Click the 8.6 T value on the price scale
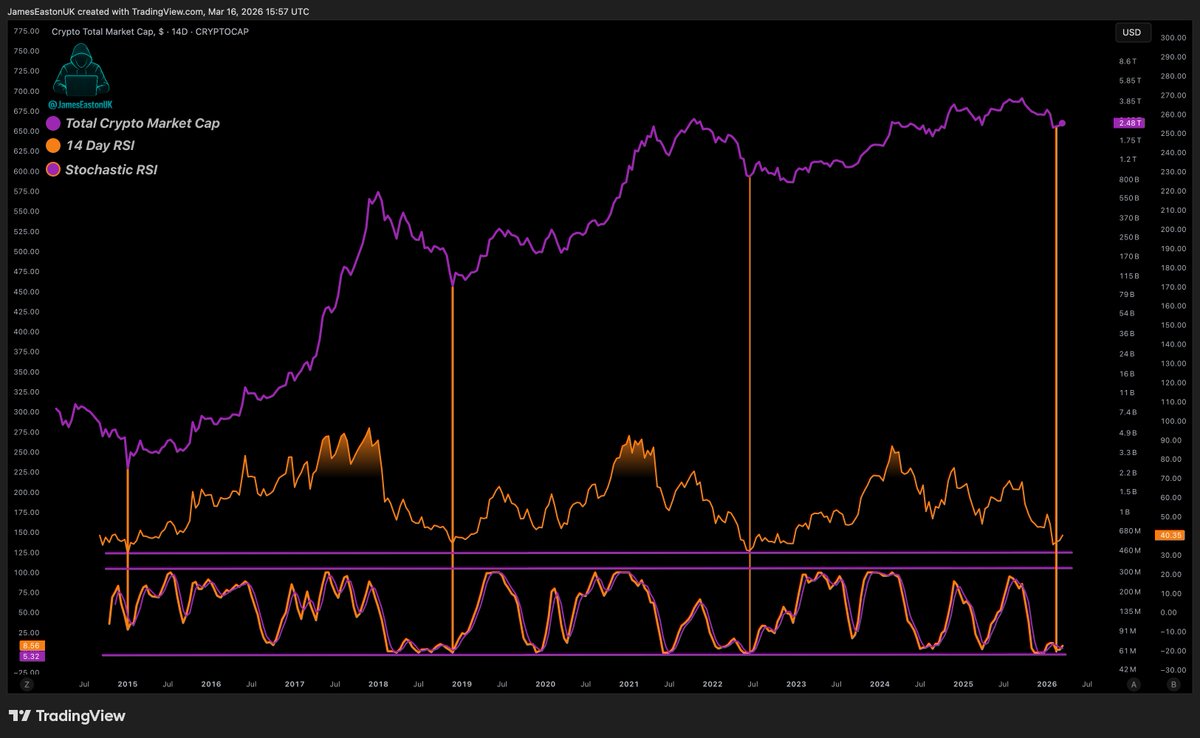Screen dimensions: 1200x738 1130,62
